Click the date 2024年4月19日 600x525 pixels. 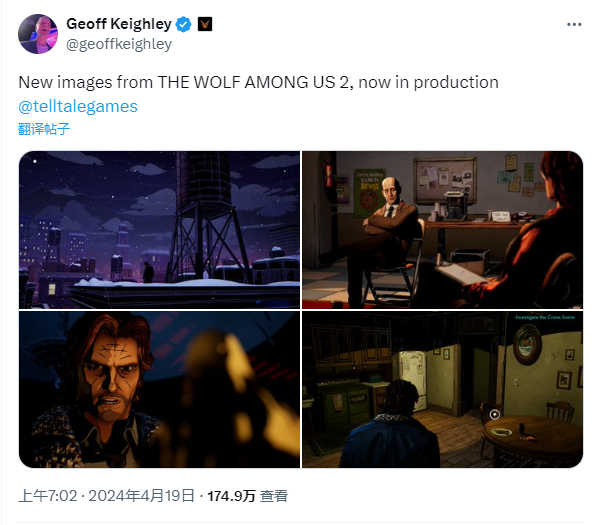click(x=142, y=496)
